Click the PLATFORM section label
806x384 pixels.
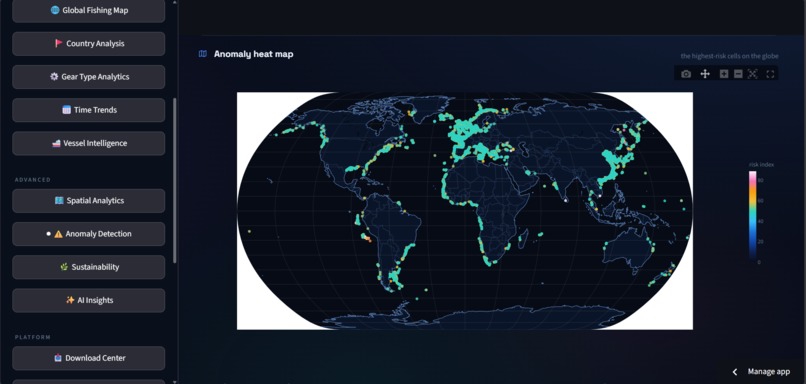coord(32,337)
